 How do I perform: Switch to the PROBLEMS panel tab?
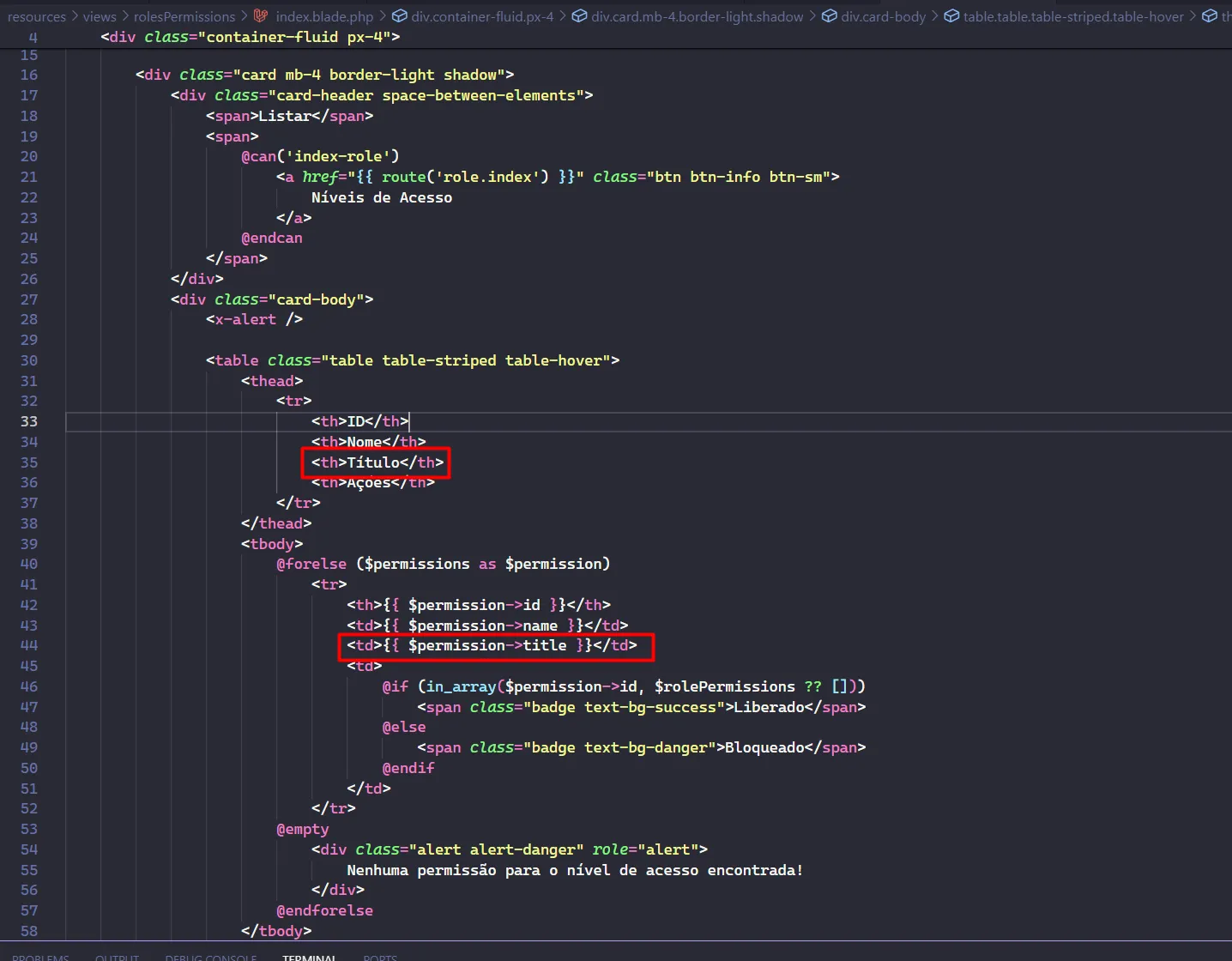pyautogui.click(x=40, y=957)
